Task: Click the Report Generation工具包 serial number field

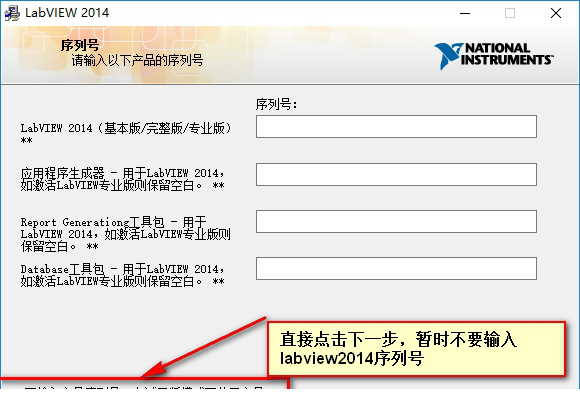Action: 396,222
